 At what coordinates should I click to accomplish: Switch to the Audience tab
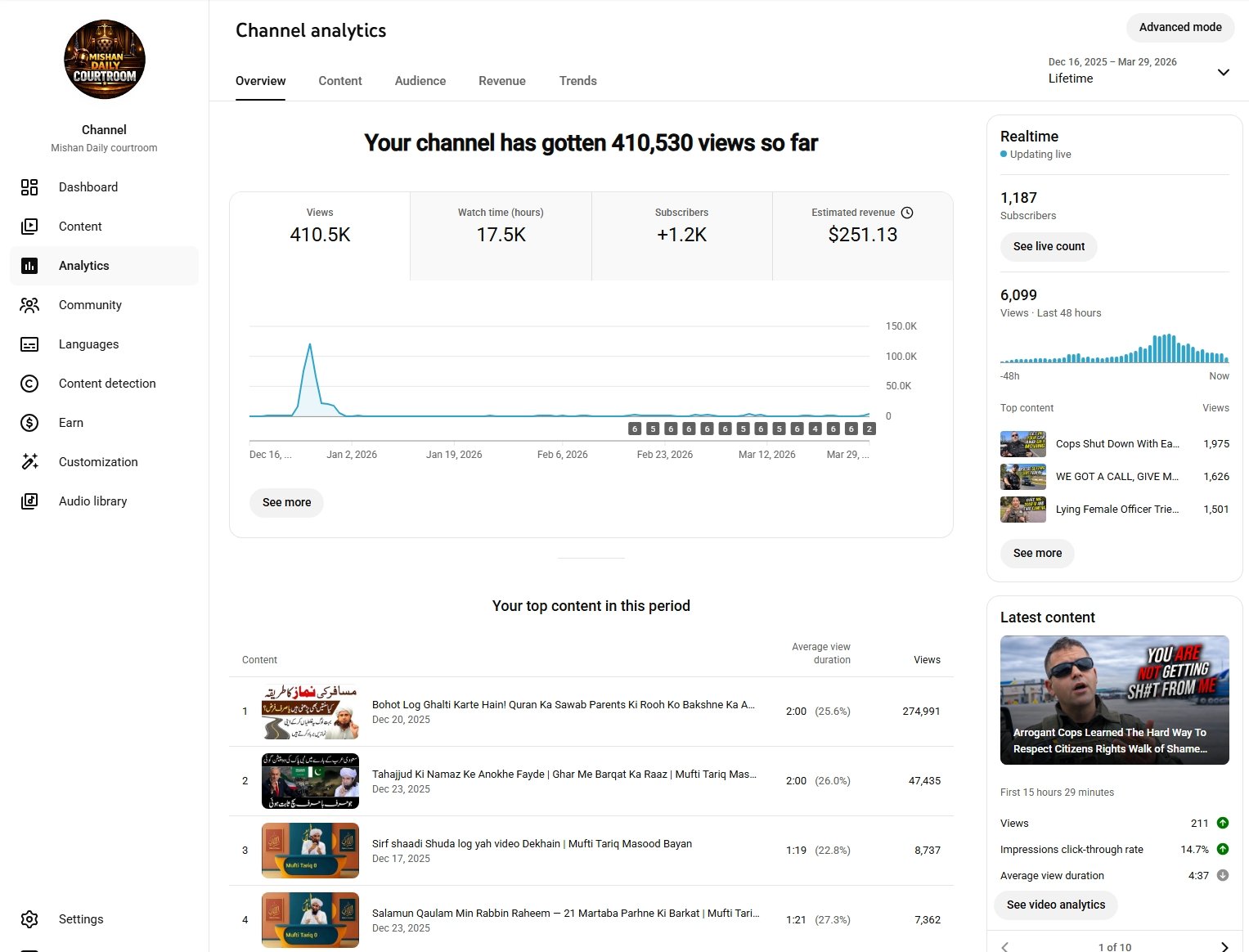(420, 81)
